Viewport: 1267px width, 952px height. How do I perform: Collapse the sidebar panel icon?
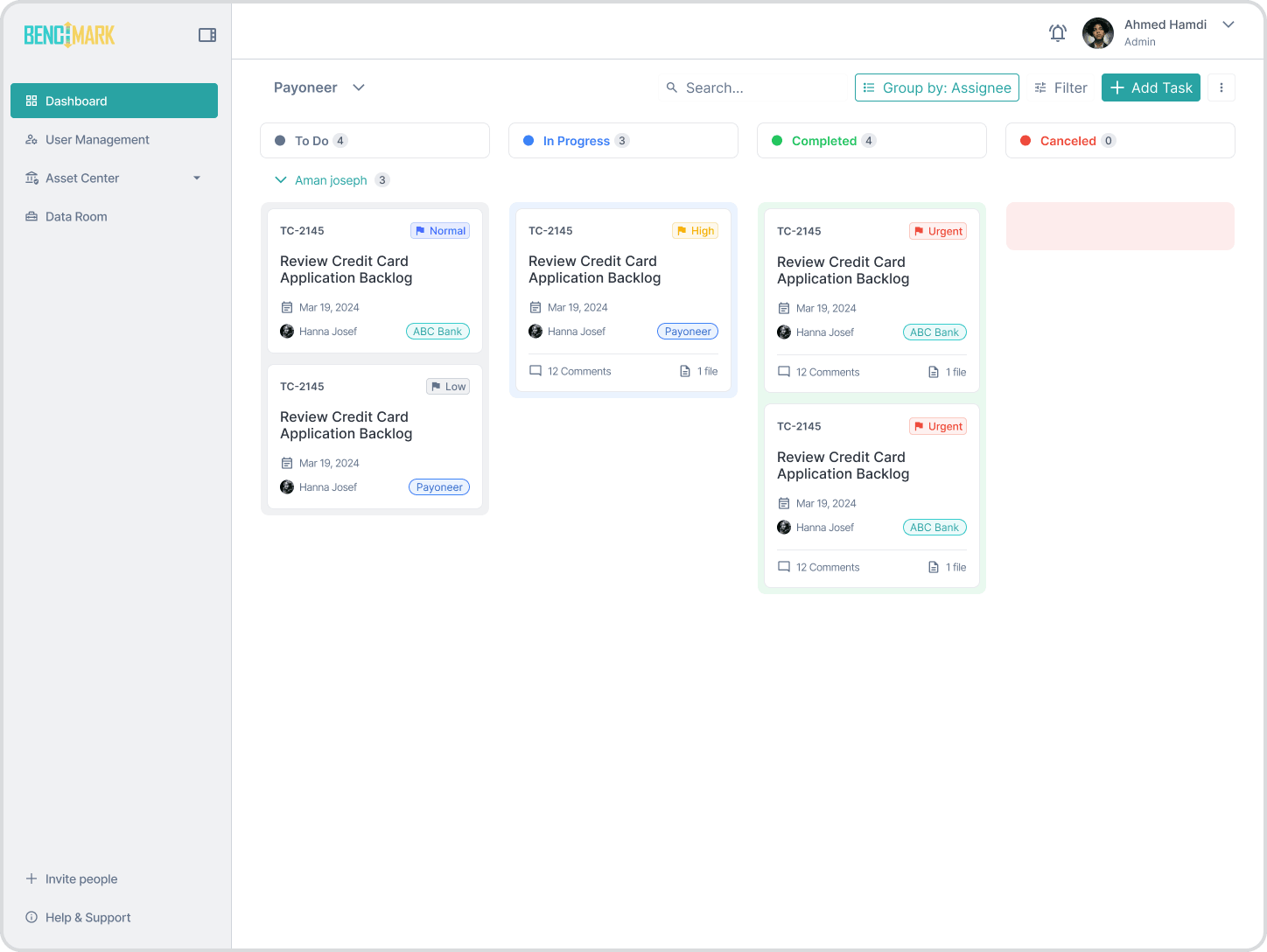(207, 35)
